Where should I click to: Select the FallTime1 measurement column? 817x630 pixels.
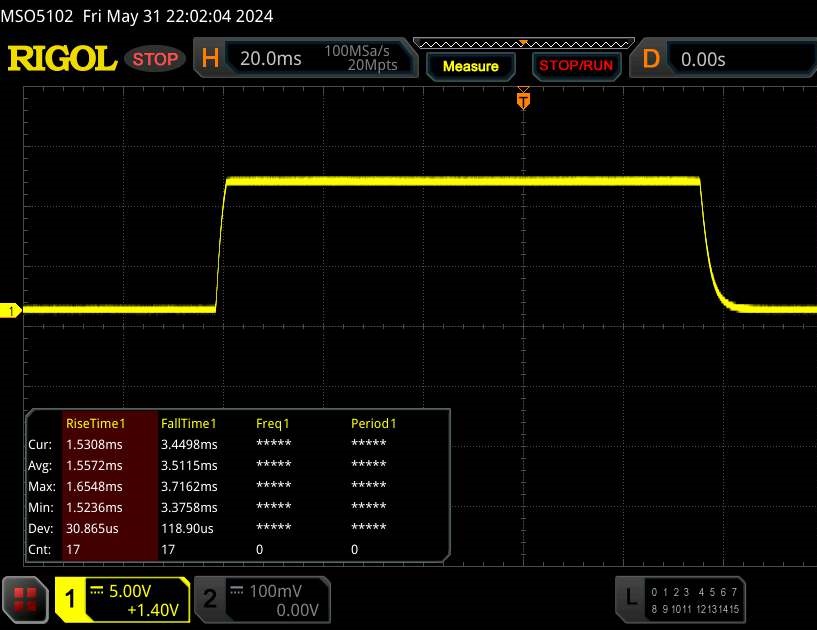[189, 423]
